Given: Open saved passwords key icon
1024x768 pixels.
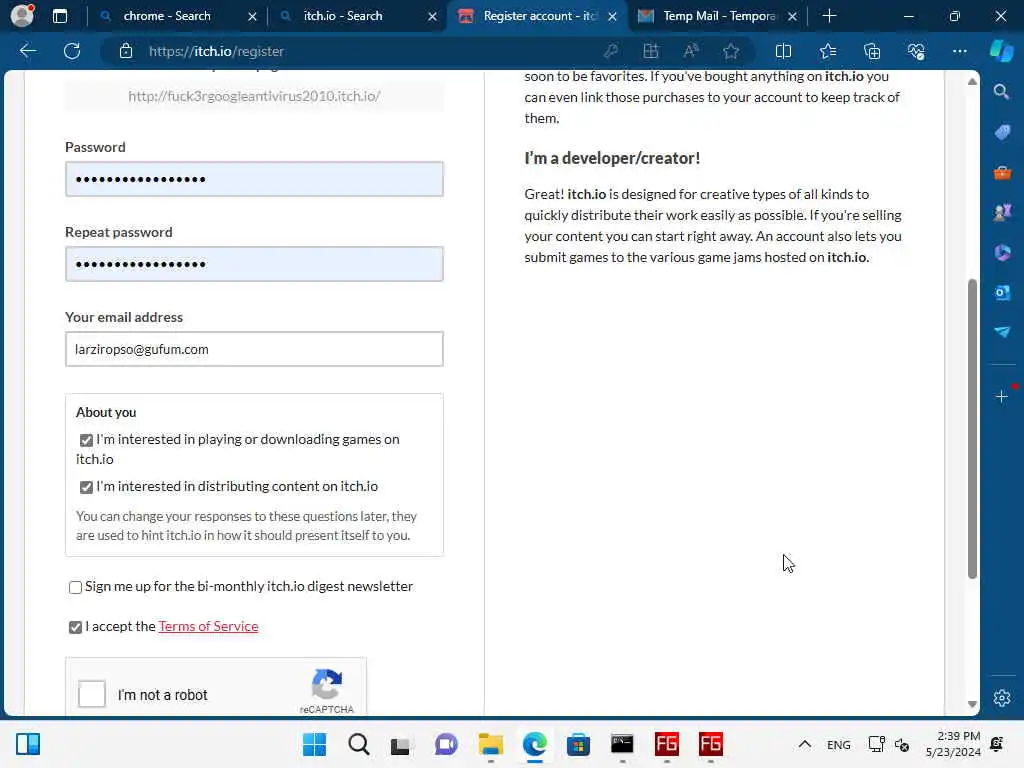Looking at the screenshot, I should tap(611, 51).
